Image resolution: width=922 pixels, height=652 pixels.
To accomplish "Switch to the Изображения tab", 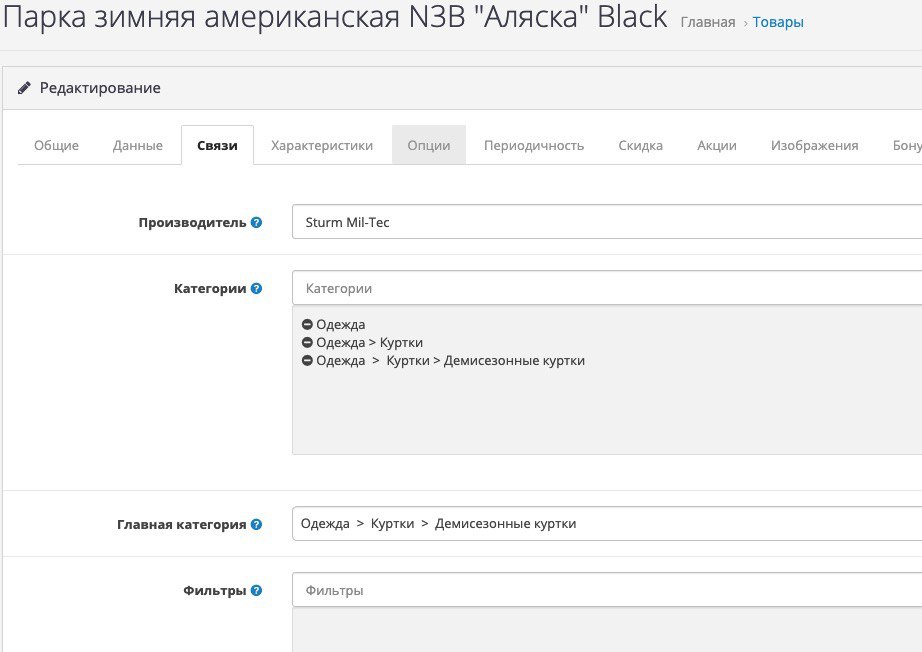I will (x=814, y=145).
